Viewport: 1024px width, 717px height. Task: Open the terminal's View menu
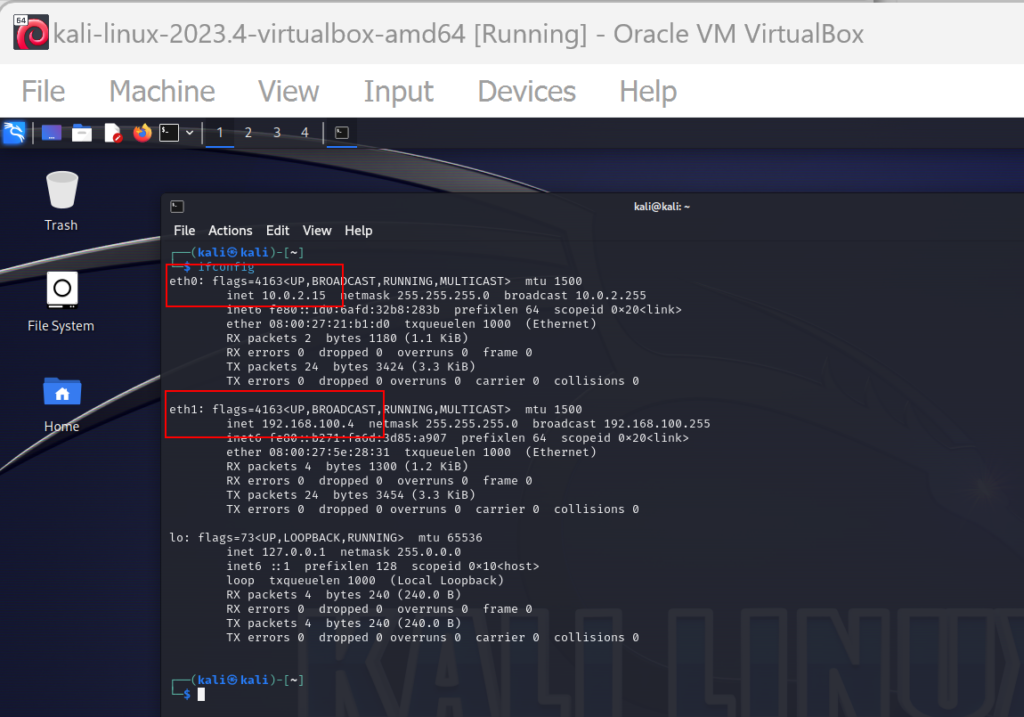click(x=317, y=231)
